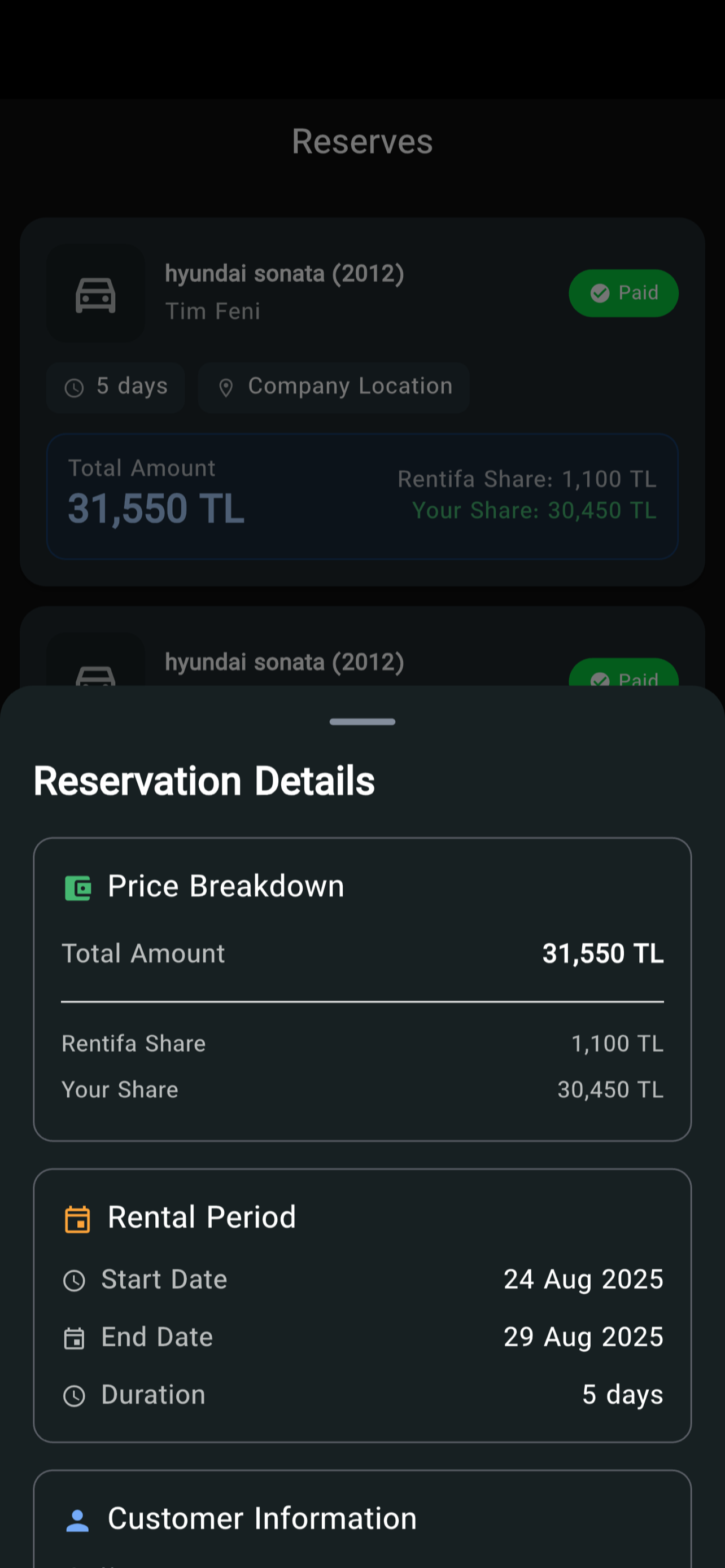
Task: Select the Rentifa Share row in Price Breakdown
Action: (x=362, y=1044)
